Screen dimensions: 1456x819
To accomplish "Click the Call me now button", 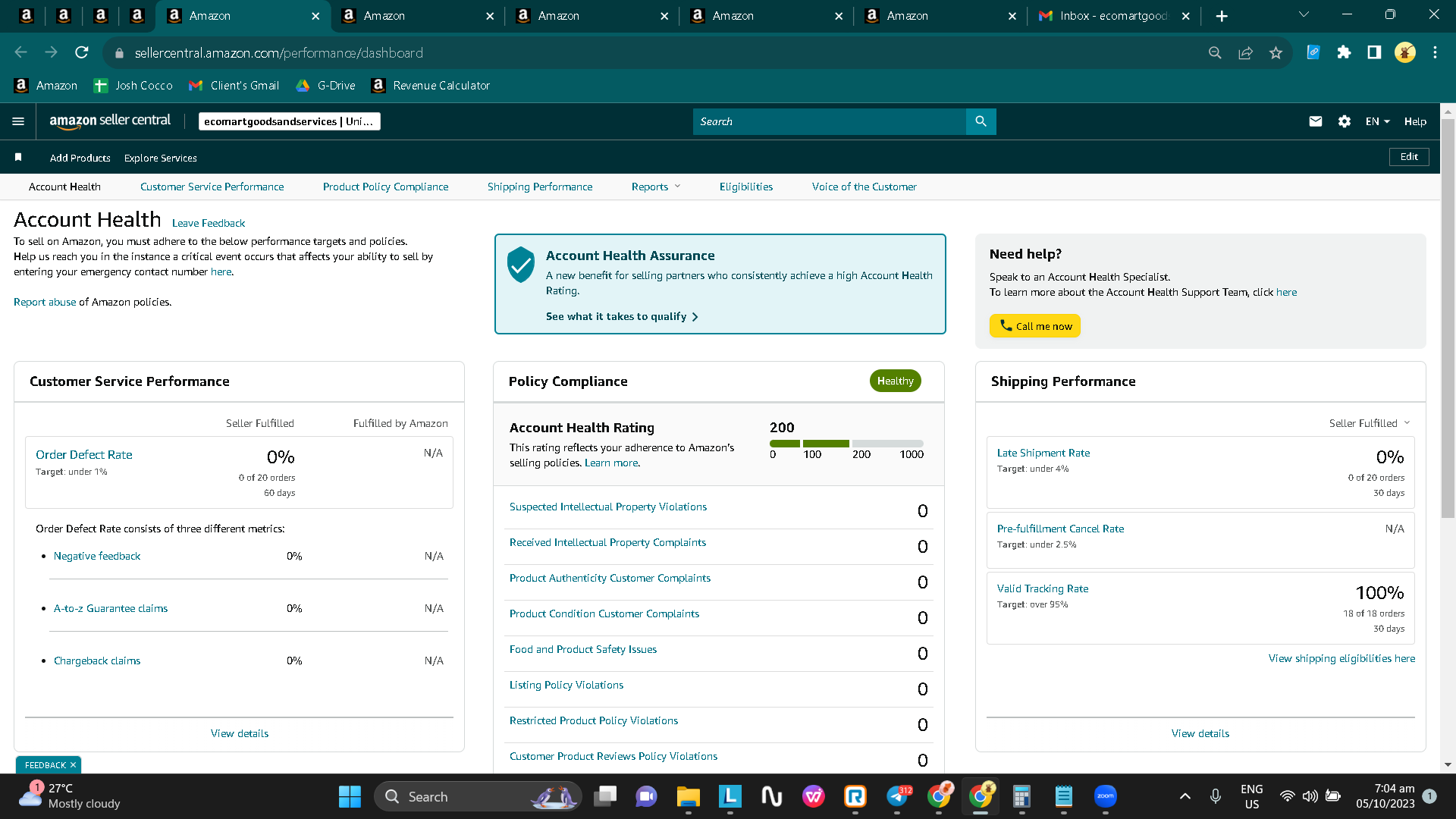I will 1035,326.
